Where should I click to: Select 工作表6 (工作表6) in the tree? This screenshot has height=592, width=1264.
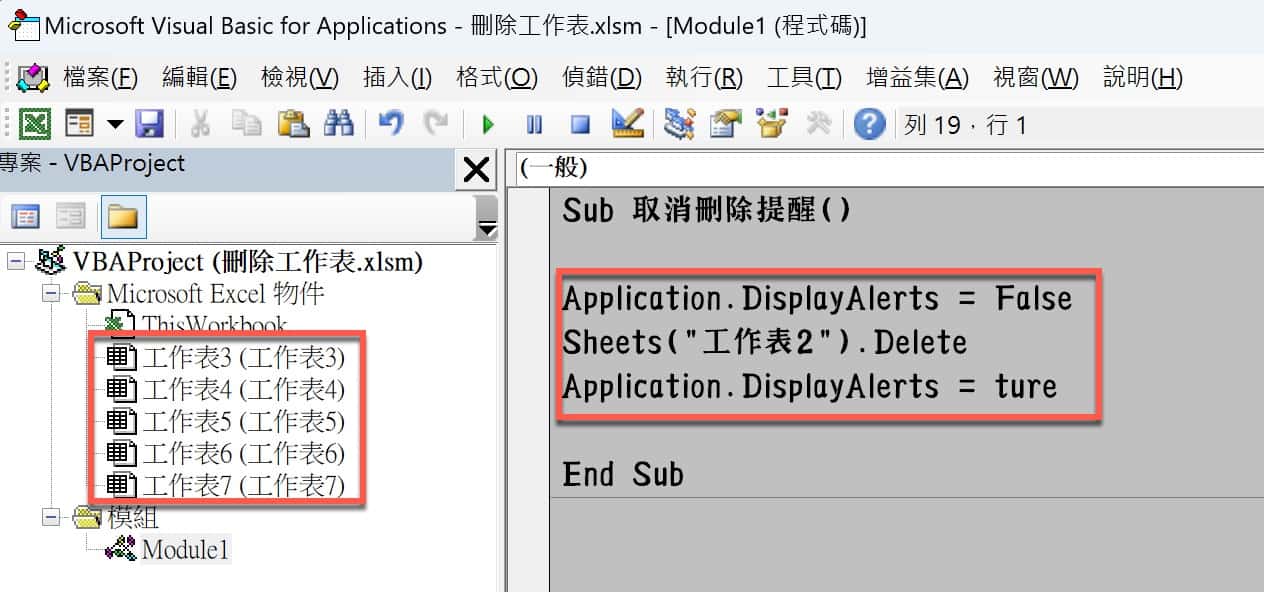[x=243, y=453]
